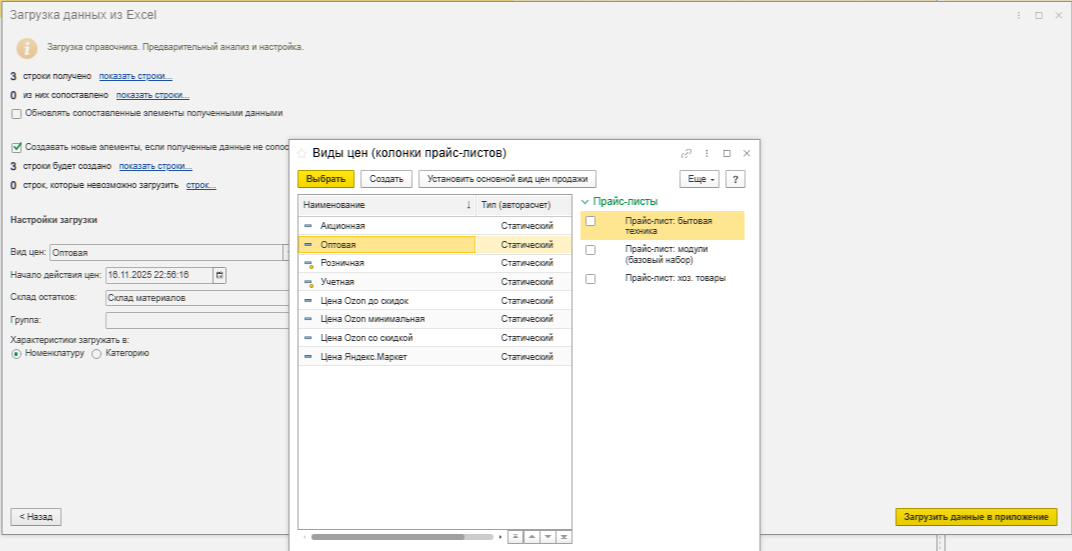
Task: Open calendar picker for Начало действия цен
Action: coord(220,274)
